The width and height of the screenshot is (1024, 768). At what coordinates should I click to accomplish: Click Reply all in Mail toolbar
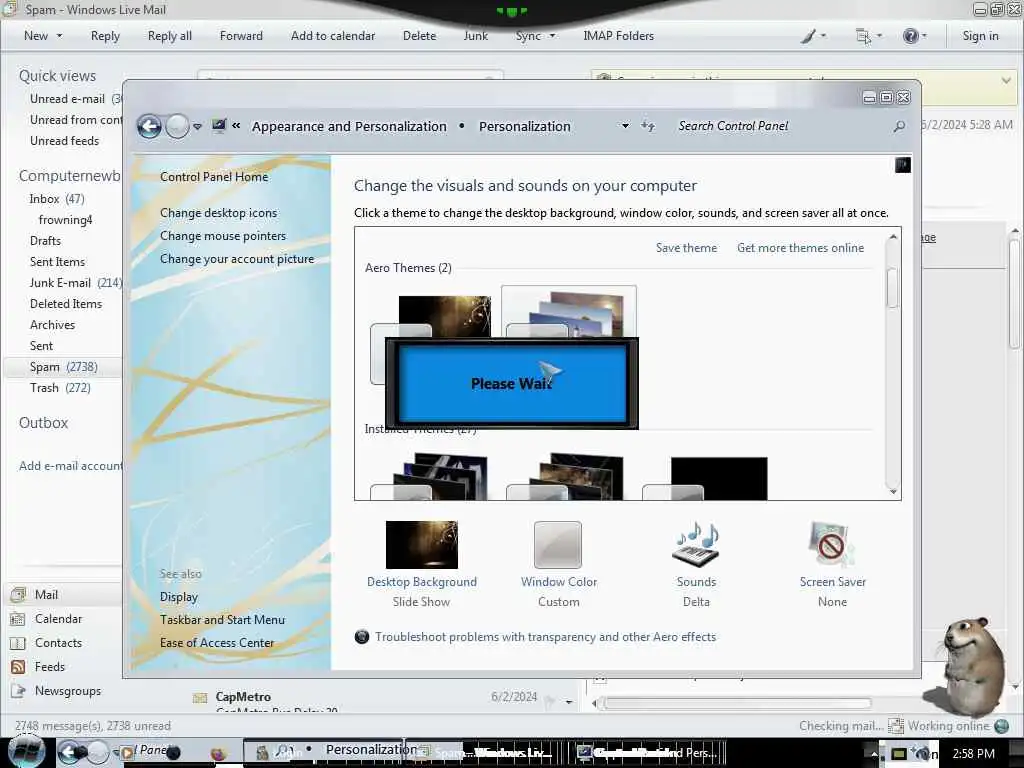(170, 36)
